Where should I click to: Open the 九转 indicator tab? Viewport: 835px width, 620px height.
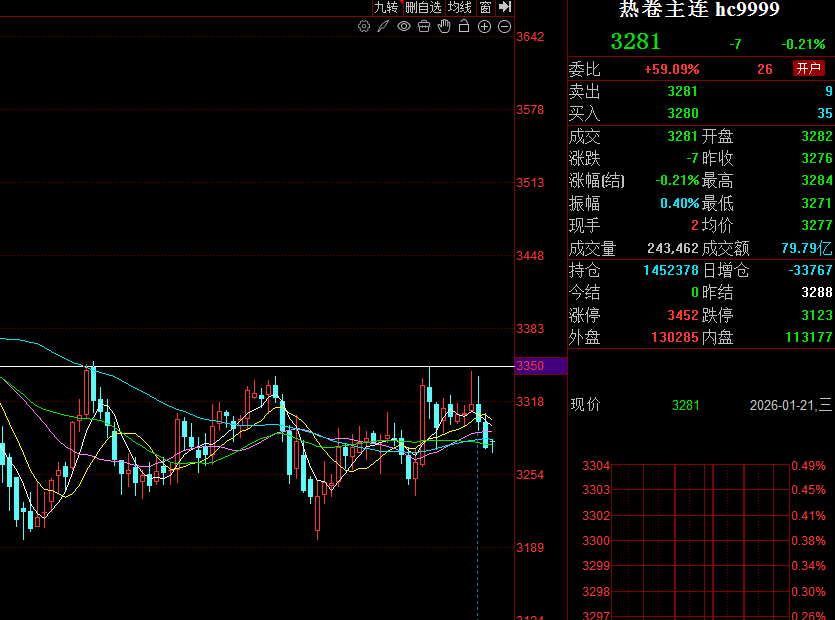pos(386,7)
